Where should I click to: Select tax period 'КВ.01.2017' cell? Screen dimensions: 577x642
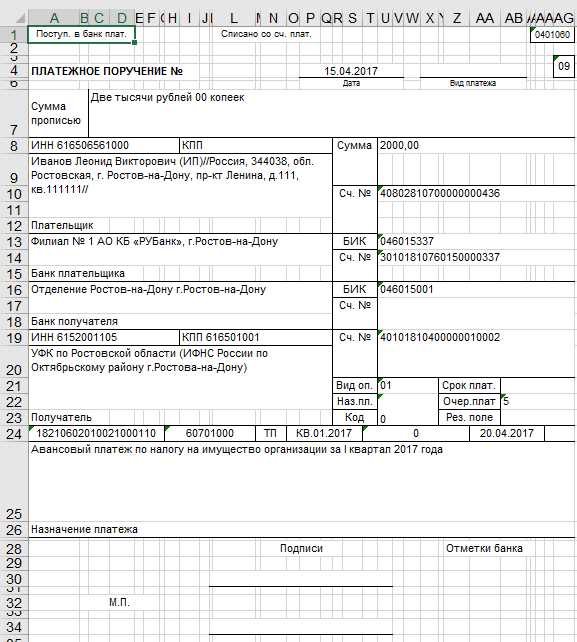(x=324, y=433)
